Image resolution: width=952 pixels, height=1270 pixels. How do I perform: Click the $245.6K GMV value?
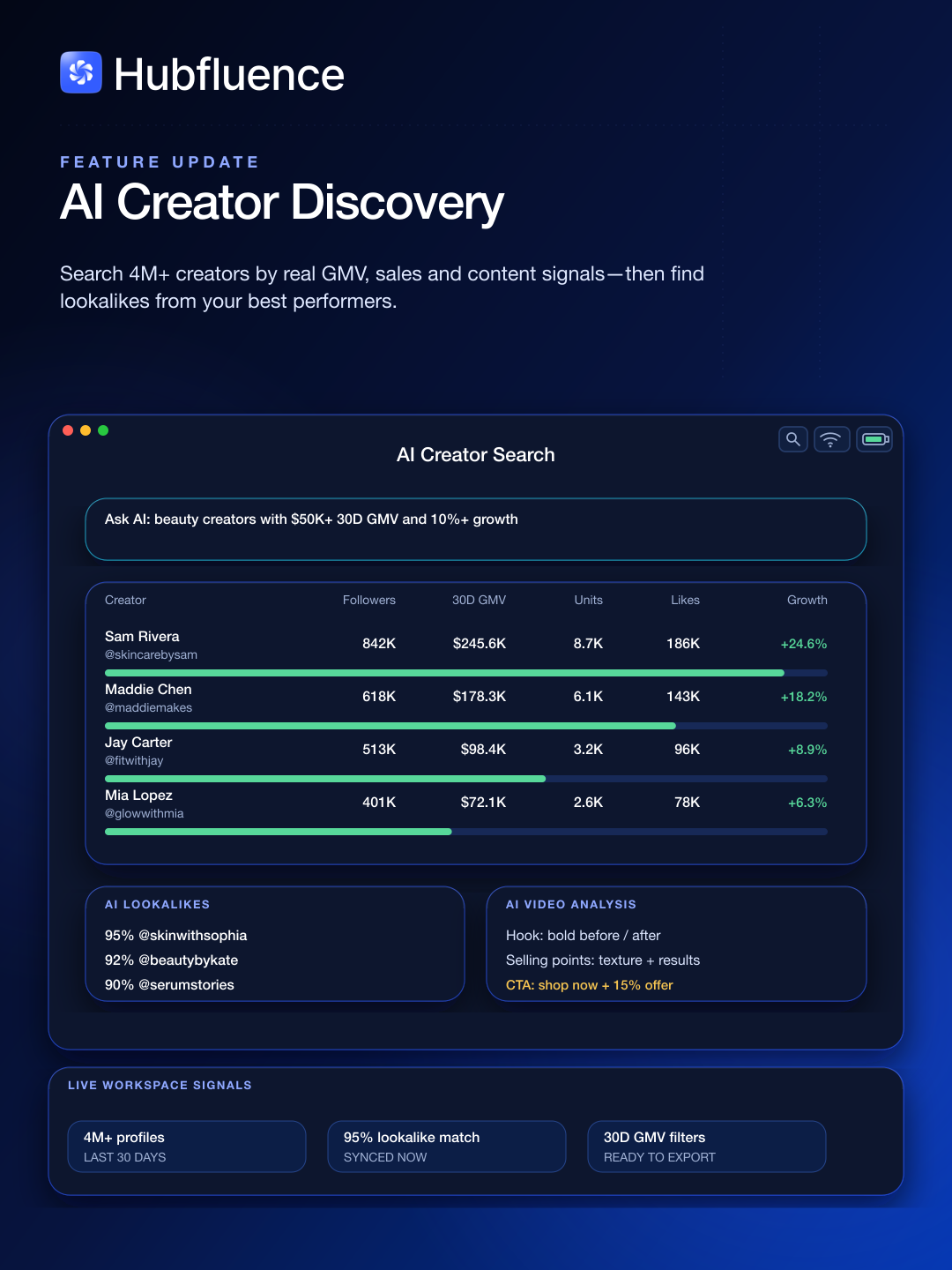(x=480, y=644)
